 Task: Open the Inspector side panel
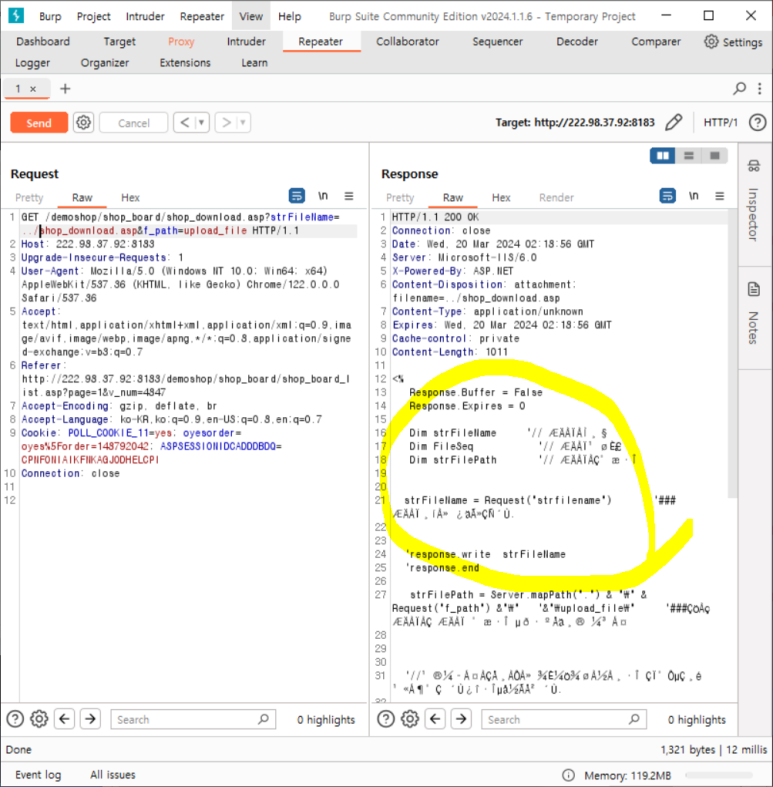click(753, 201)
